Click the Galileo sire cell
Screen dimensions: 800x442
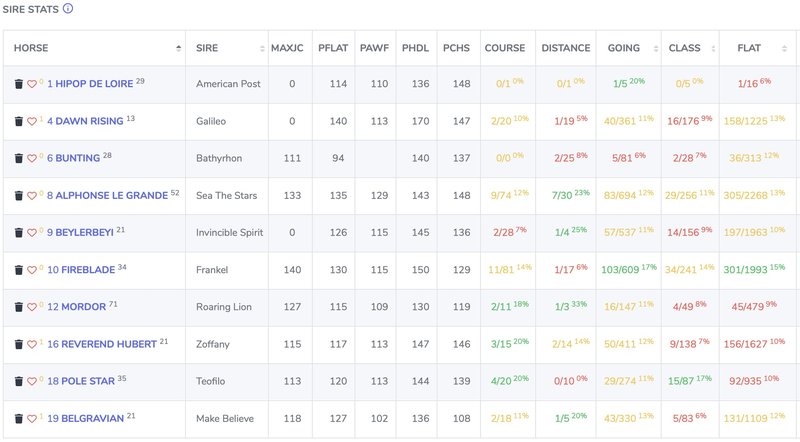point(215,121)
